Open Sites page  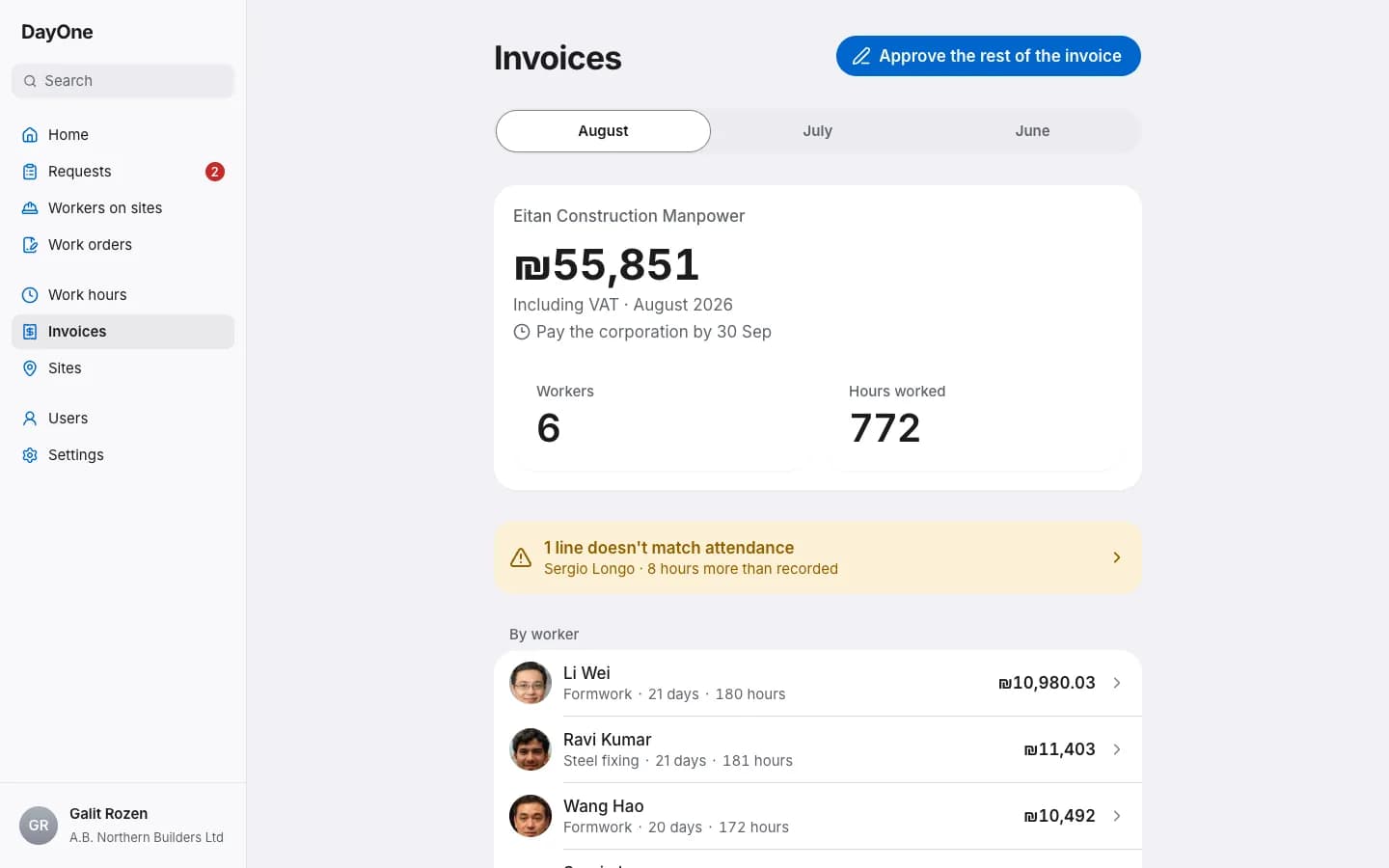coord(123,368)
